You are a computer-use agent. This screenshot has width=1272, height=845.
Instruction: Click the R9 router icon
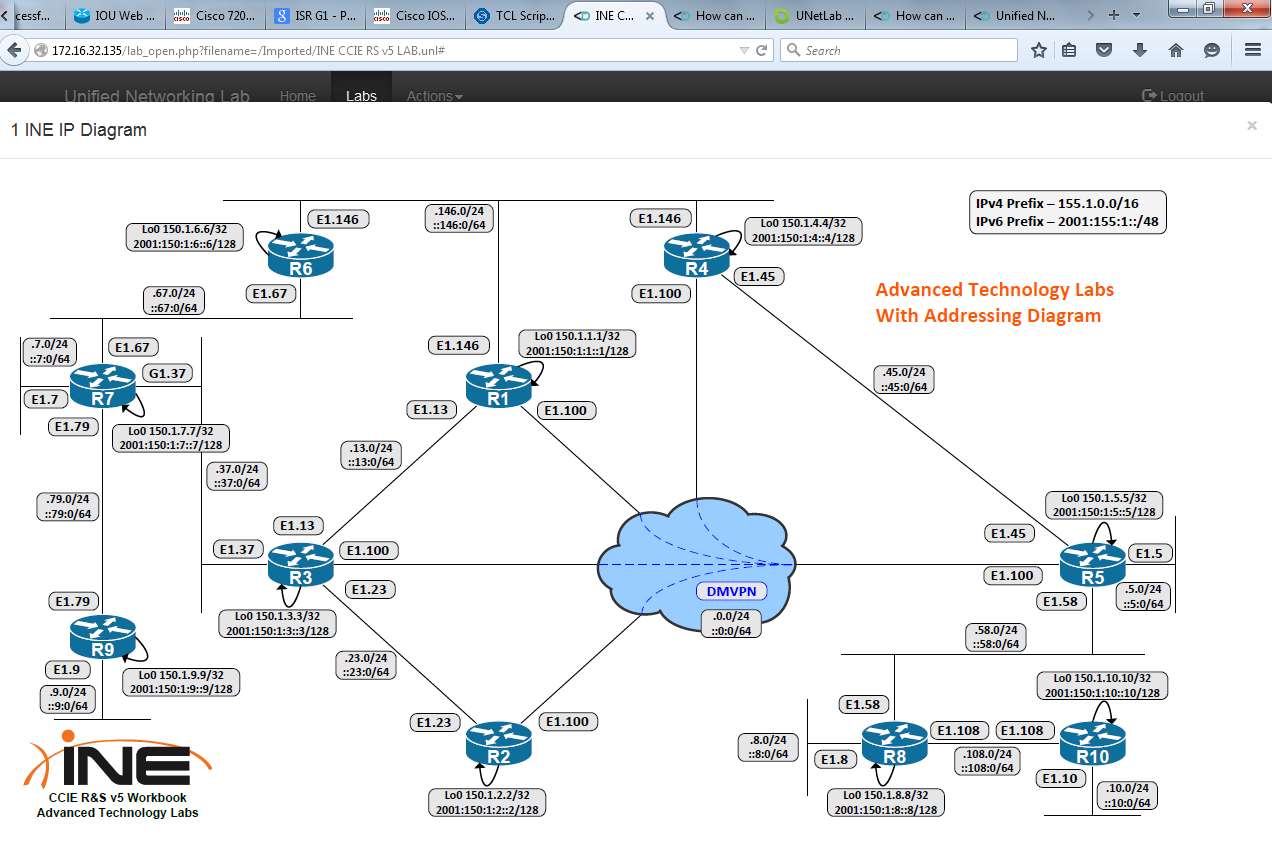coord(103,637)
